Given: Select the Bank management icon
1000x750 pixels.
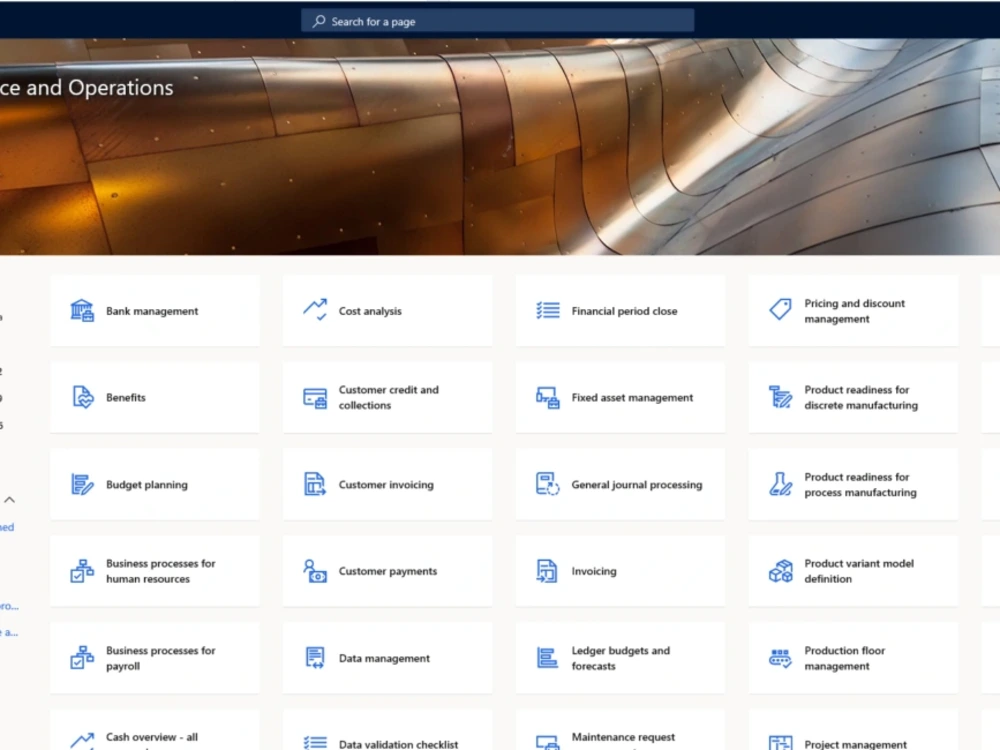Looking at the screenshot, I should [x=81, y=310].
